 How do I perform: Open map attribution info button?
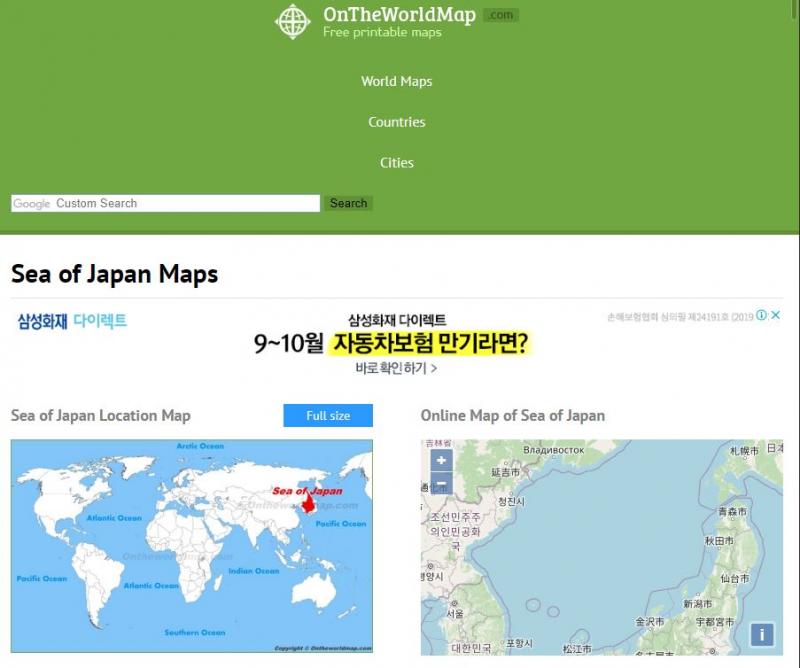762,634
